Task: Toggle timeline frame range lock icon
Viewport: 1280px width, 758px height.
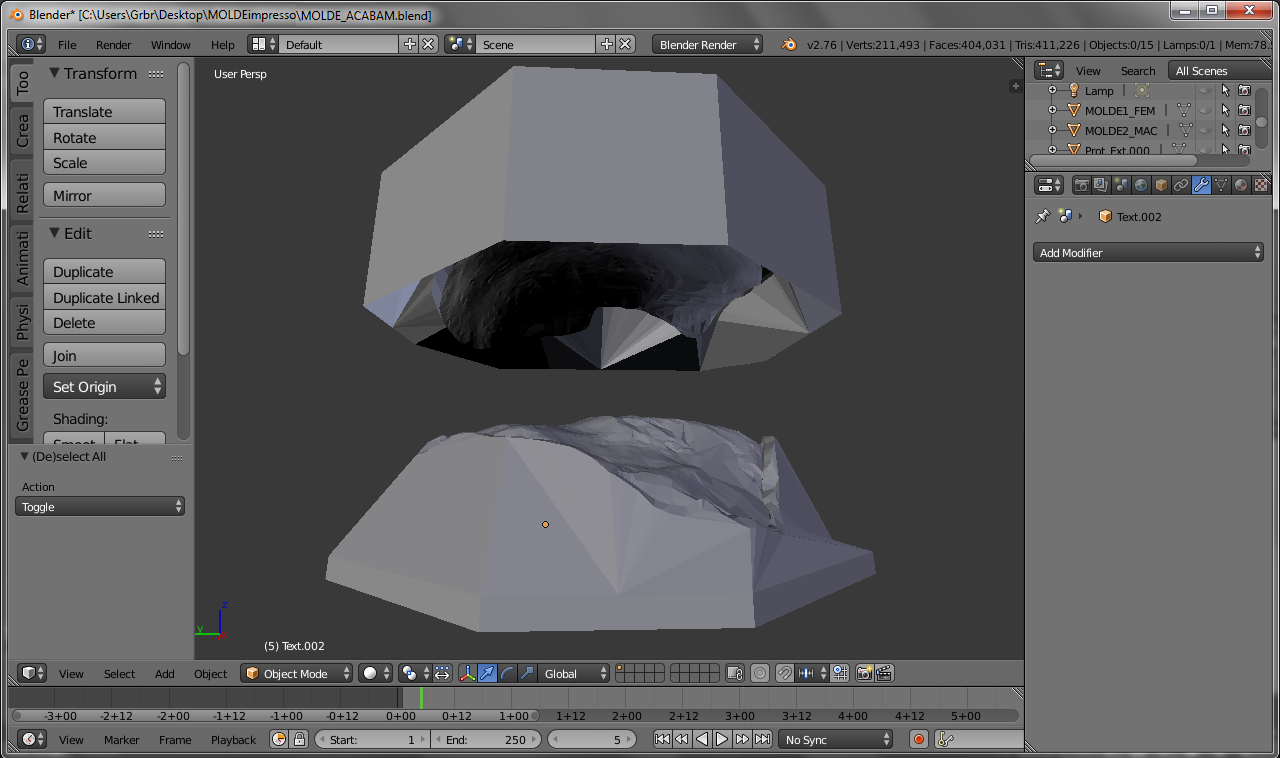Action: pyautogui.click(x=299, y=739)
